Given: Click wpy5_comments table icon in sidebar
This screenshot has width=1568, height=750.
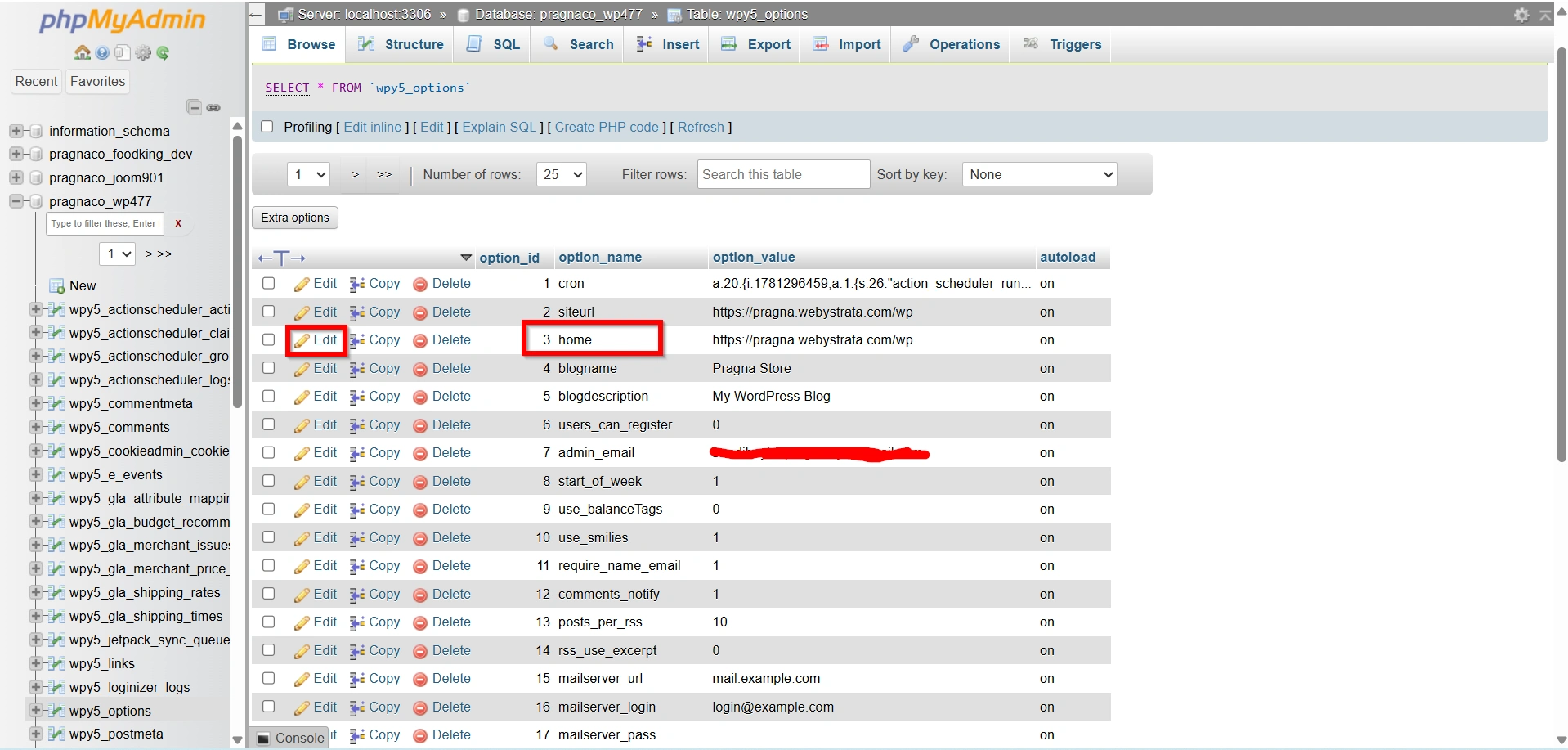Looking at the screenshot, I should point(56,427).
